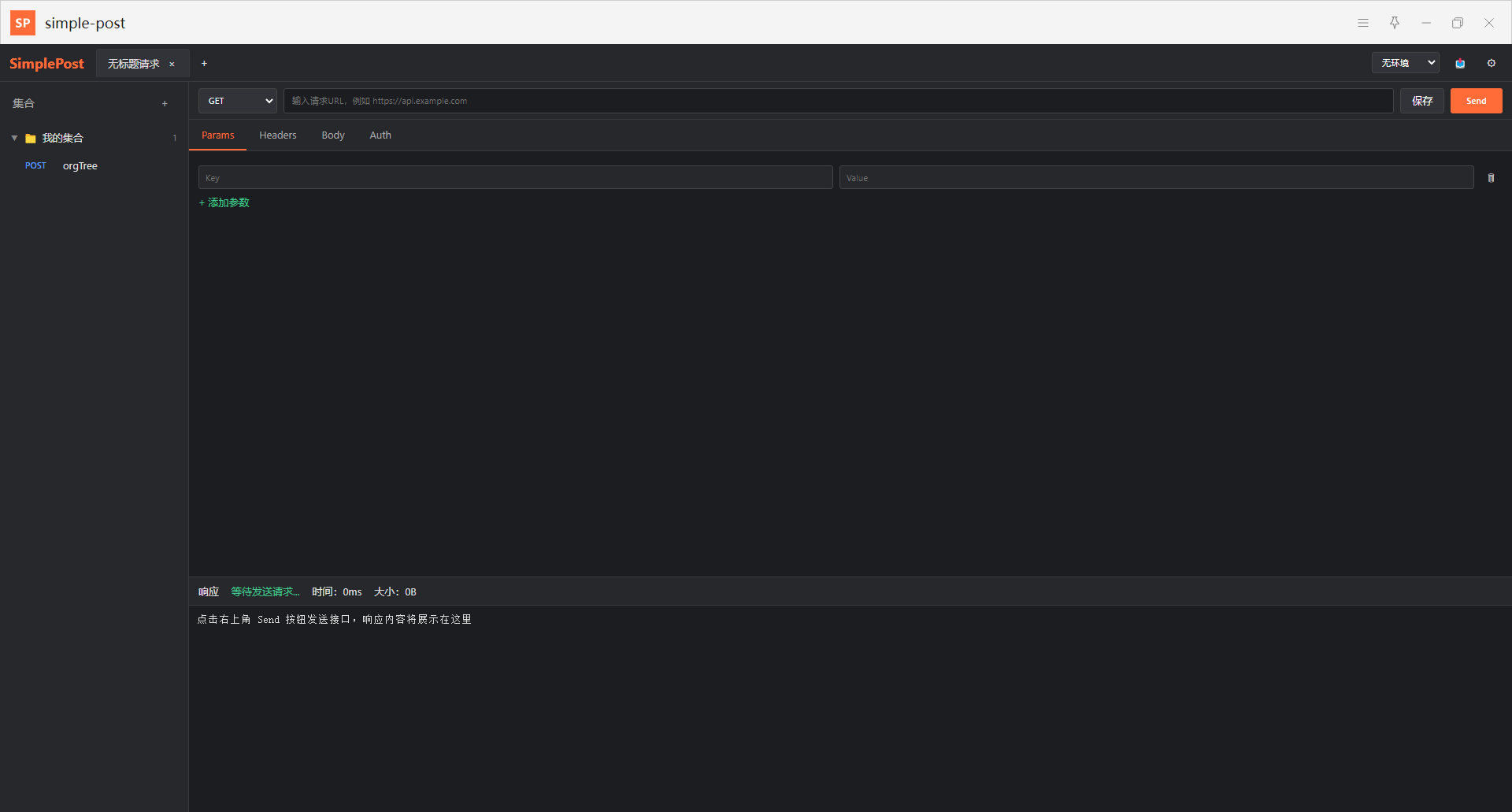Image resolution: width=1512 pixels, height=812 pixels.
Task: Click the SimplePost brand title
Action: (46, 64)
